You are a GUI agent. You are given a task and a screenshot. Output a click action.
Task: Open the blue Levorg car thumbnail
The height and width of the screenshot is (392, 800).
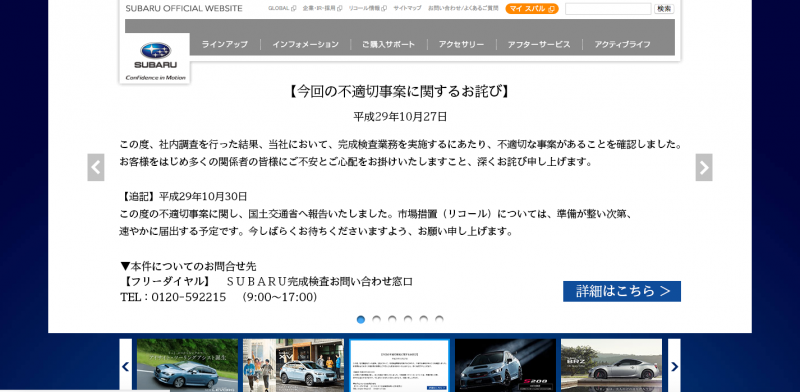click(187, 365)
